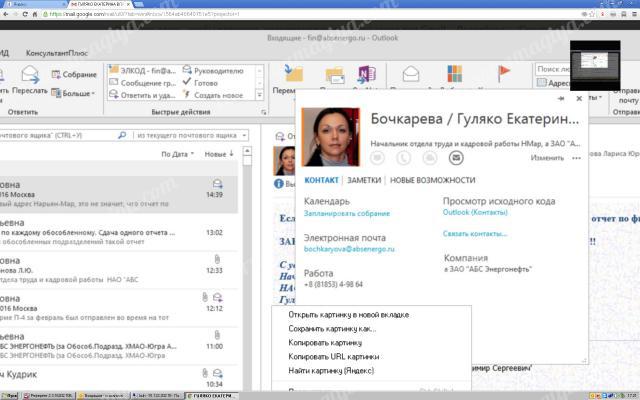Image resolution: width=640 pixels, height=400 pixels.
Task: Click the colored Categorize squares icon
Action: point(454,74)
